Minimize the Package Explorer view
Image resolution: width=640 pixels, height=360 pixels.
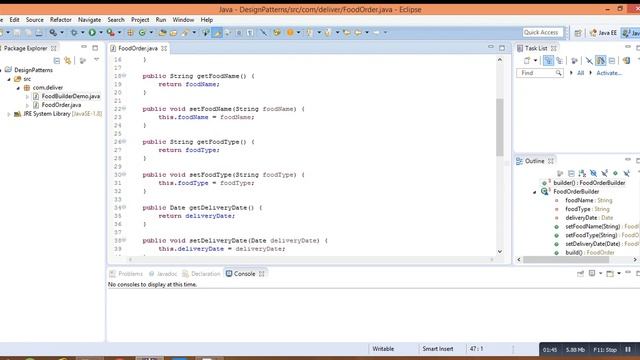pos(84,47)
